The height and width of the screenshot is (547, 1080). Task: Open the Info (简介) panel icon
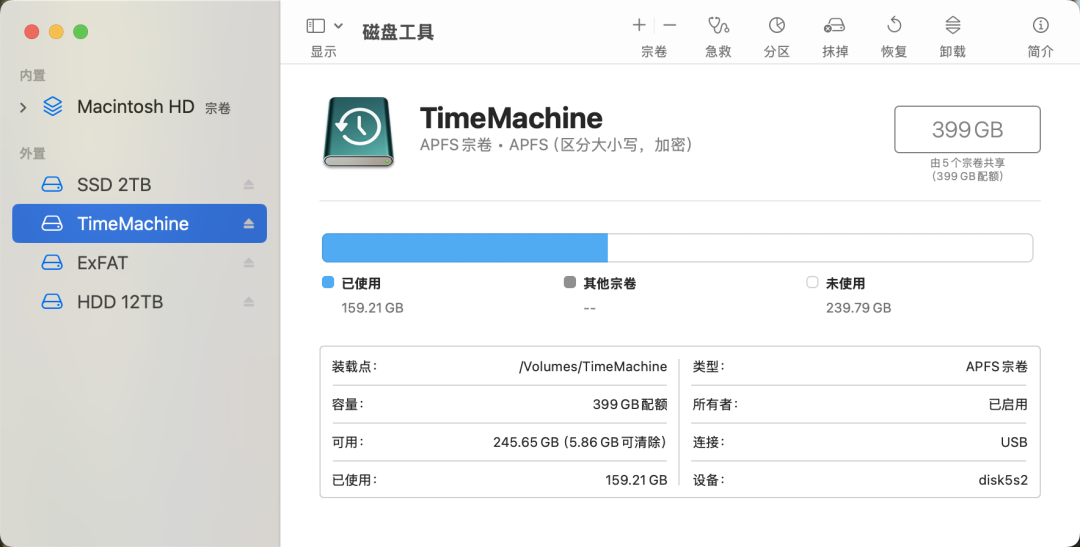pos(1040,26)
